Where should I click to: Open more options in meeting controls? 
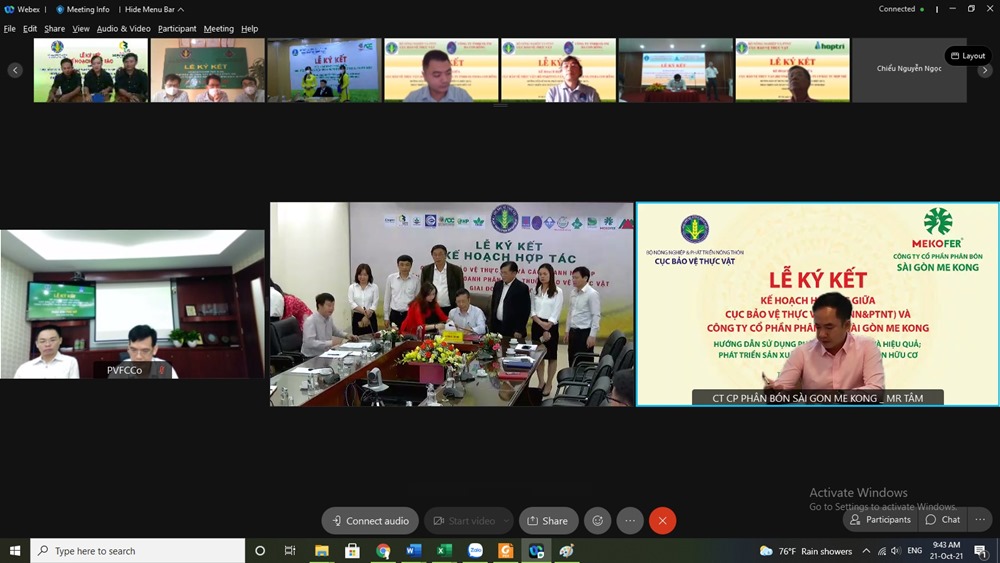[x=630, y=521]
